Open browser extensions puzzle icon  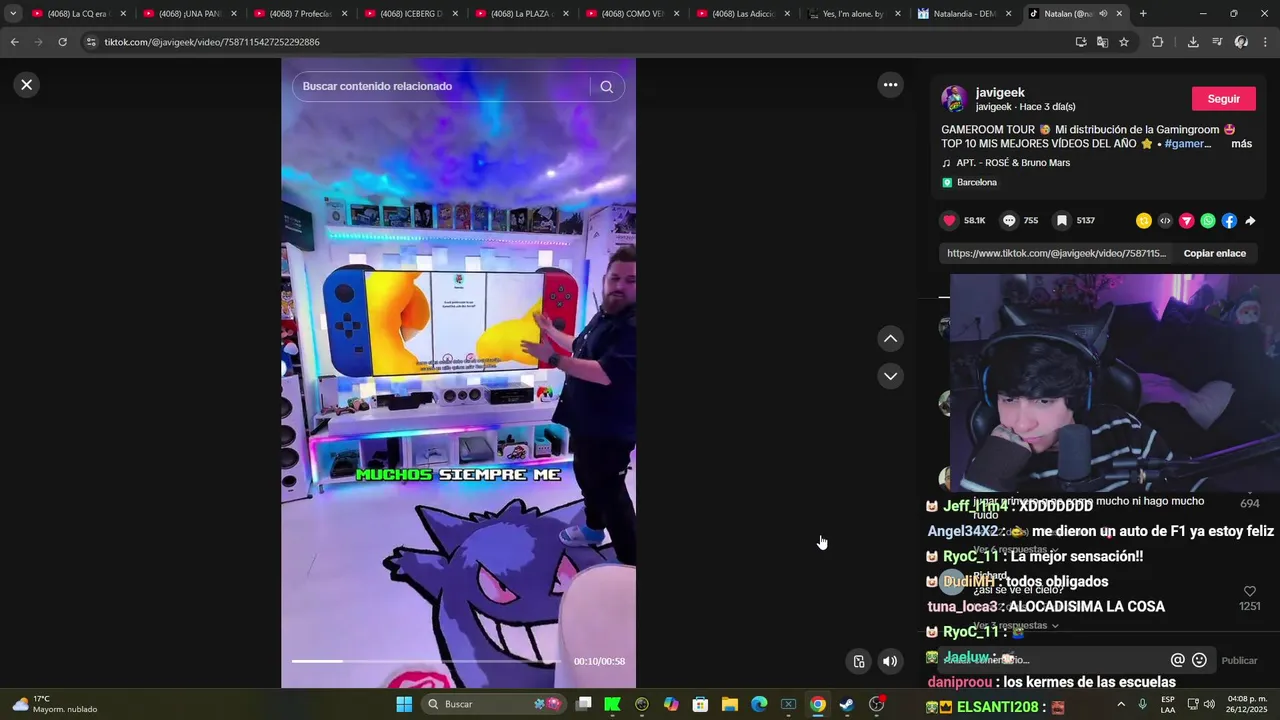(x=1158, y=42)
